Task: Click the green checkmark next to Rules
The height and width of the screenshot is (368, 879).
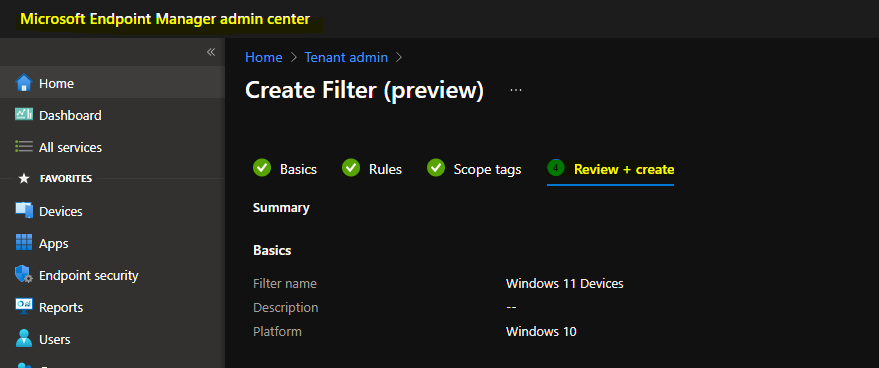Action: [351, 168]
